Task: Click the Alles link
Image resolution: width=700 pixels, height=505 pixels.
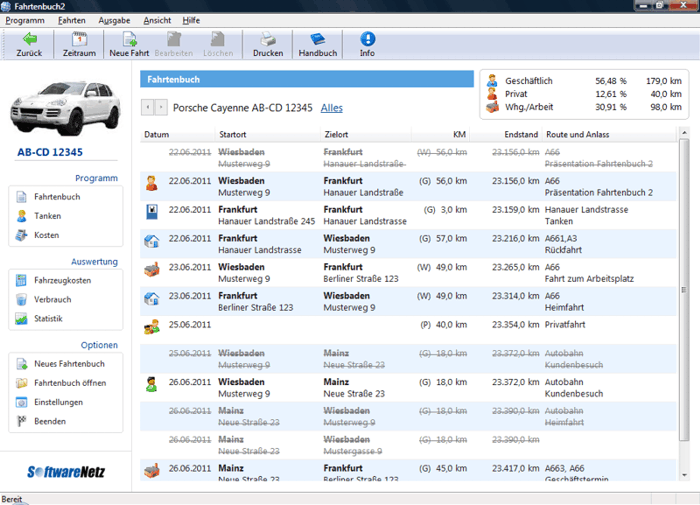Action: tap(331, 108)
